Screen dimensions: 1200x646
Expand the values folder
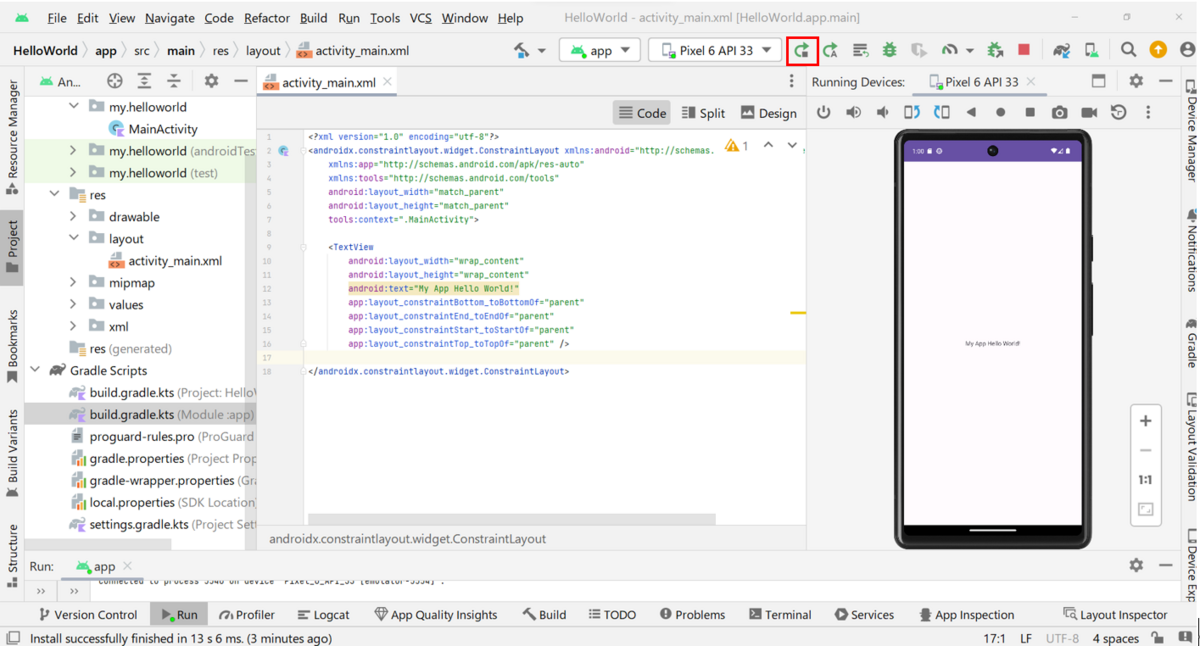(x=73, y=305)
